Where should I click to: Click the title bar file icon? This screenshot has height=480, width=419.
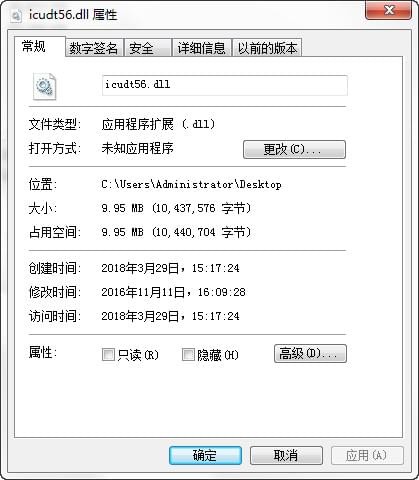click(16, 15)
